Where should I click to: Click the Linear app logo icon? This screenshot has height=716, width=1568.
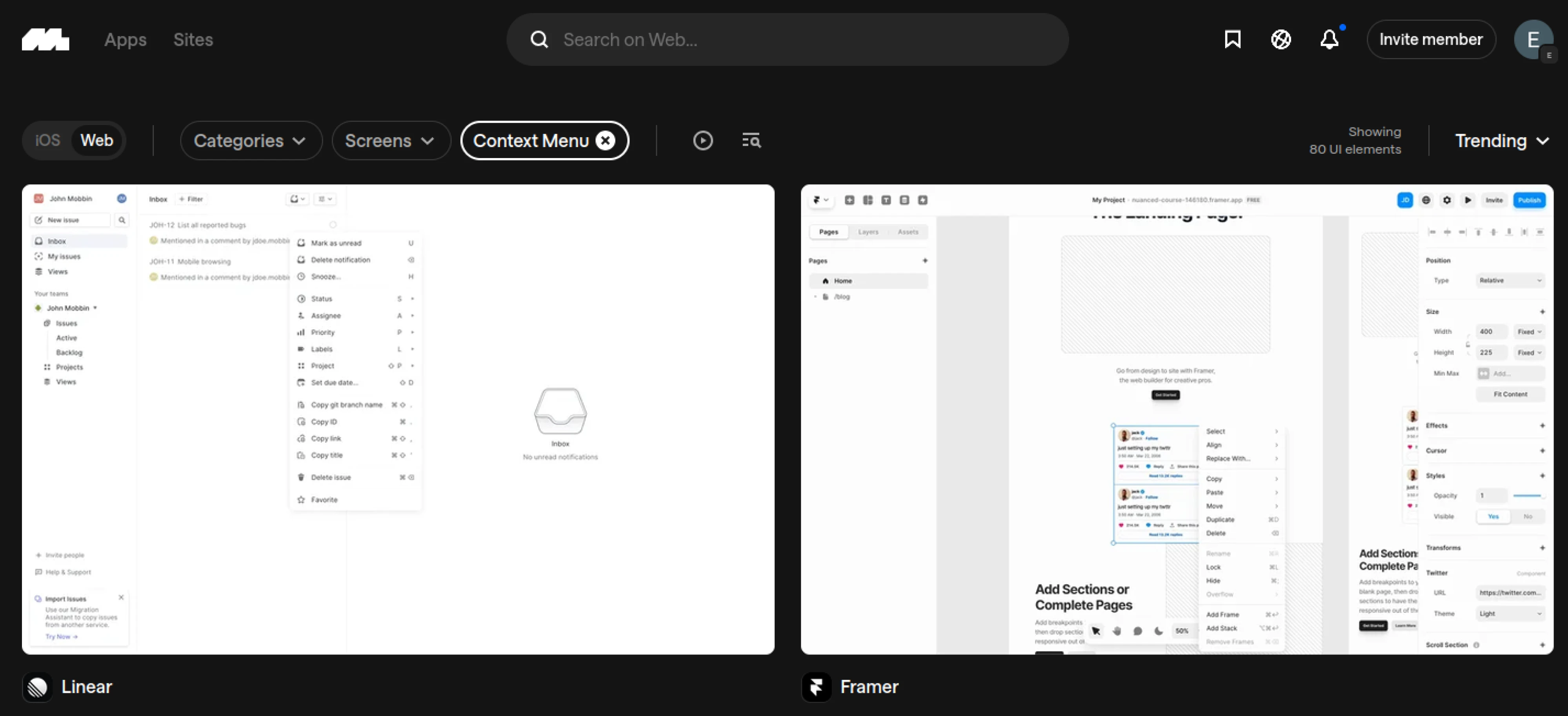[37, 687]
